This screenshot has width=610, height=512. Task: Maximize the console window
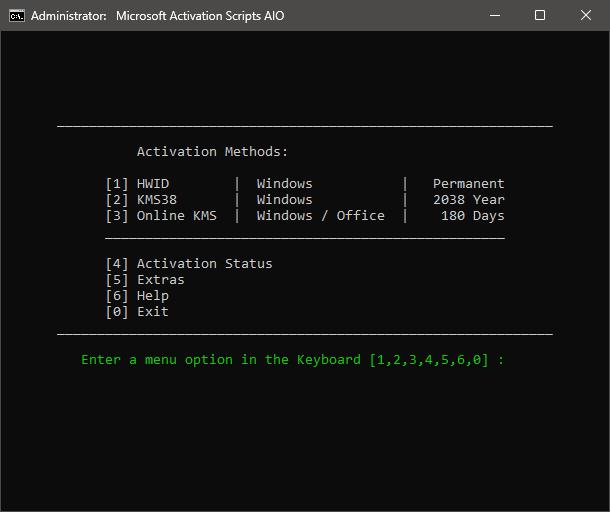pos(540,15)
